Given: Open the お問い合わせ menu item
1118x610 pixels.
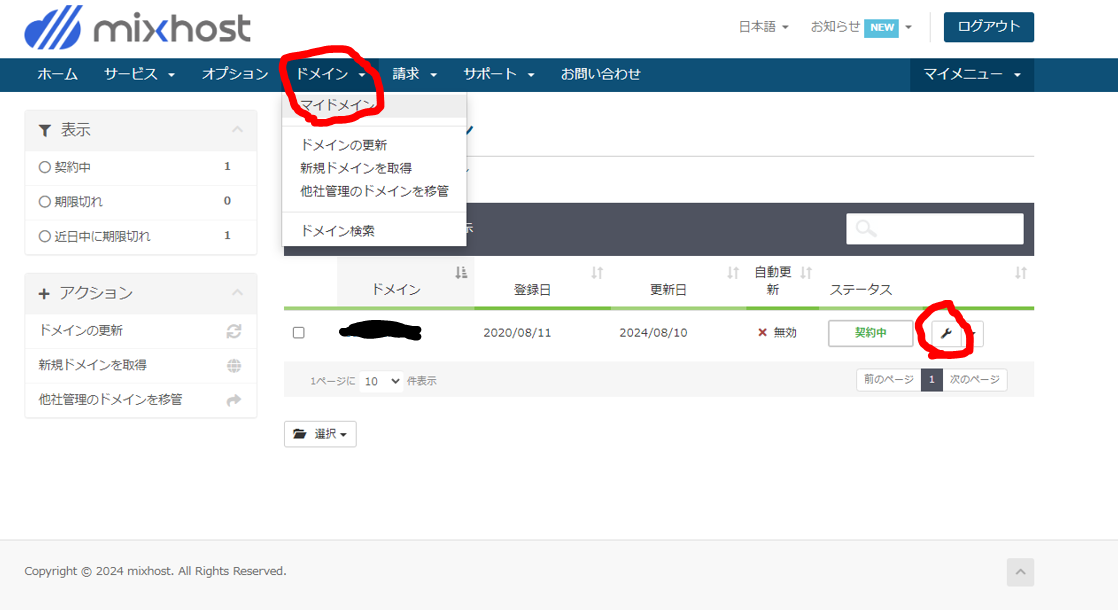Looking at the screenshot, I should tap(600, 75).
